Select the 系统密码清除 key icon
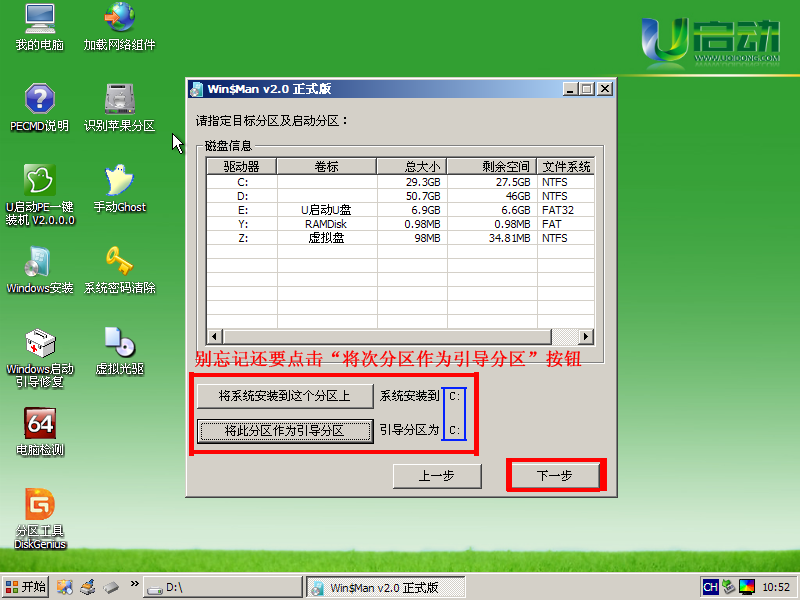 tap(119, 270)
